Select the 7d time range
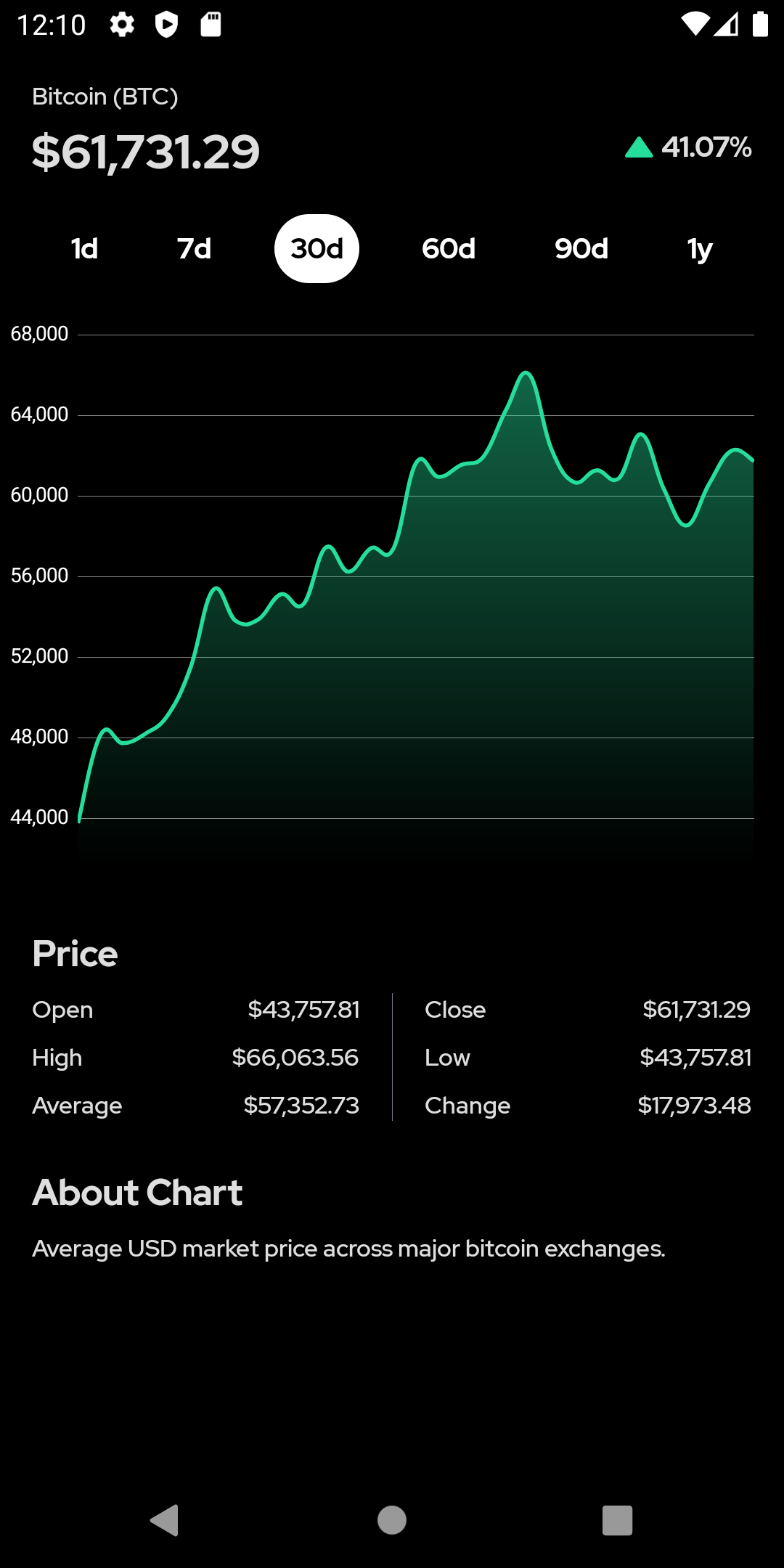The image size is (784, 1568). tap(194, 249)
